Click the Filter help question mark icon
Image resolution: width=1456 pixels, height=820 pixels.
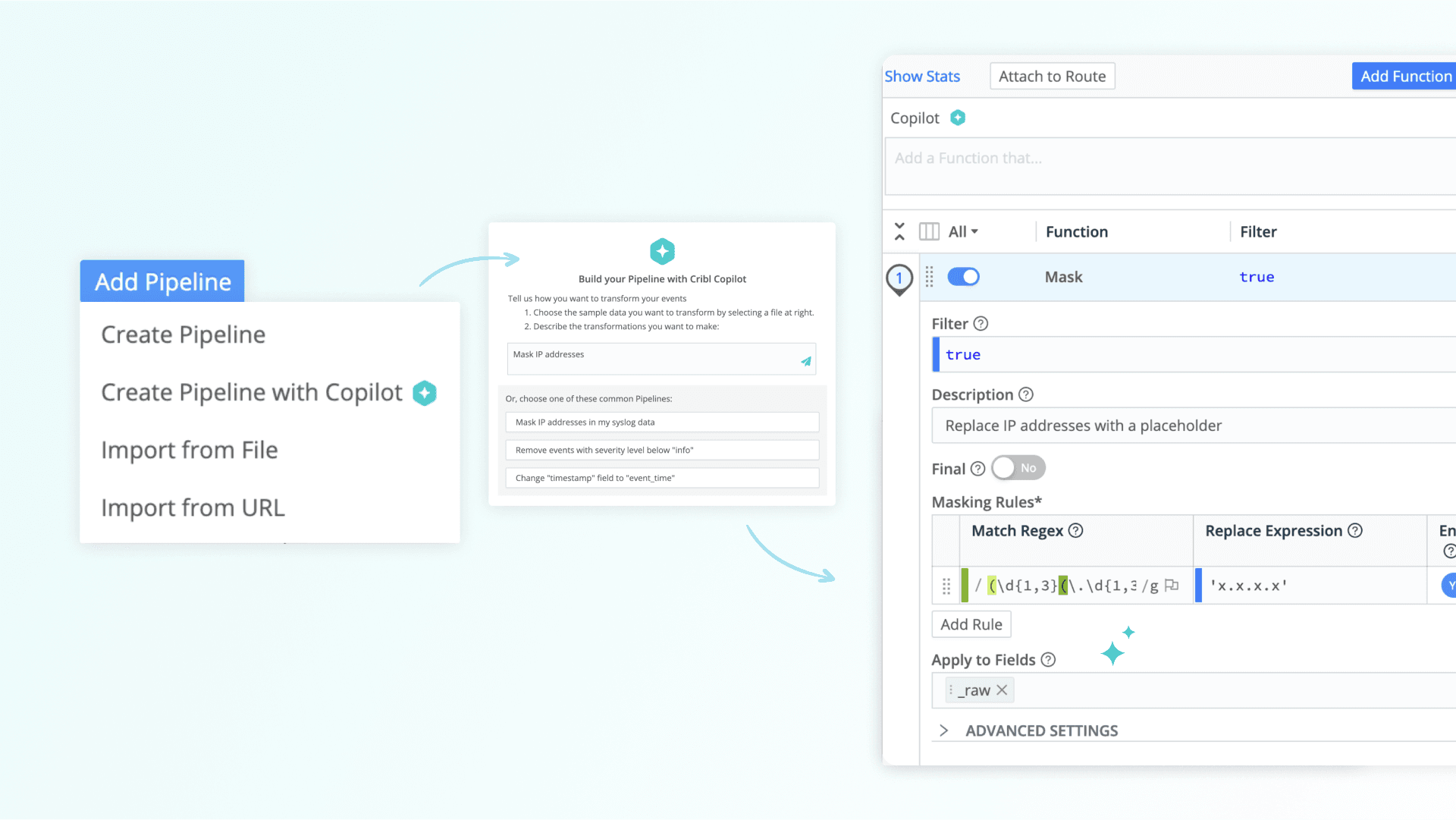981,324
